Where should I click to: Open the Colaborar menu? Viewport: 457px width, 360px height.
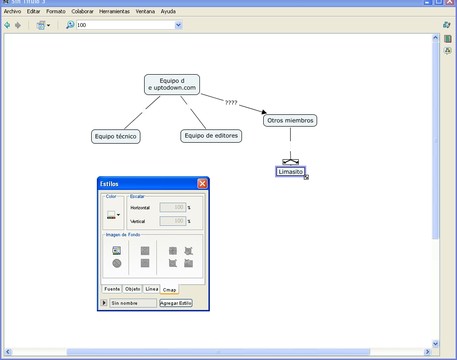click(x=82, y=11)
